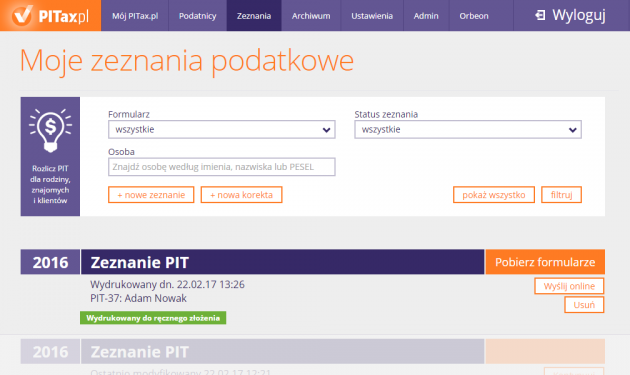The height and width of the screenshot is (375, 630).
Task: Click the Wyślij online button
Action: tap(569, 286)
